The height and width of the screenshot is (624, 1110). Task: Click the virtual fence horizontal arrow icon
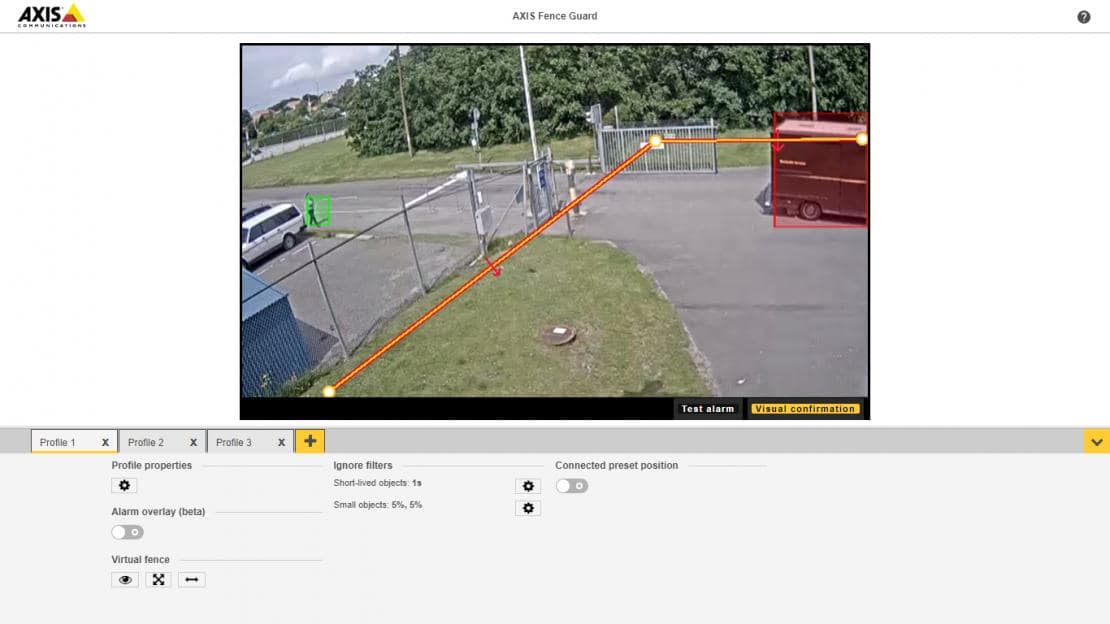click(x=191, y=580)
